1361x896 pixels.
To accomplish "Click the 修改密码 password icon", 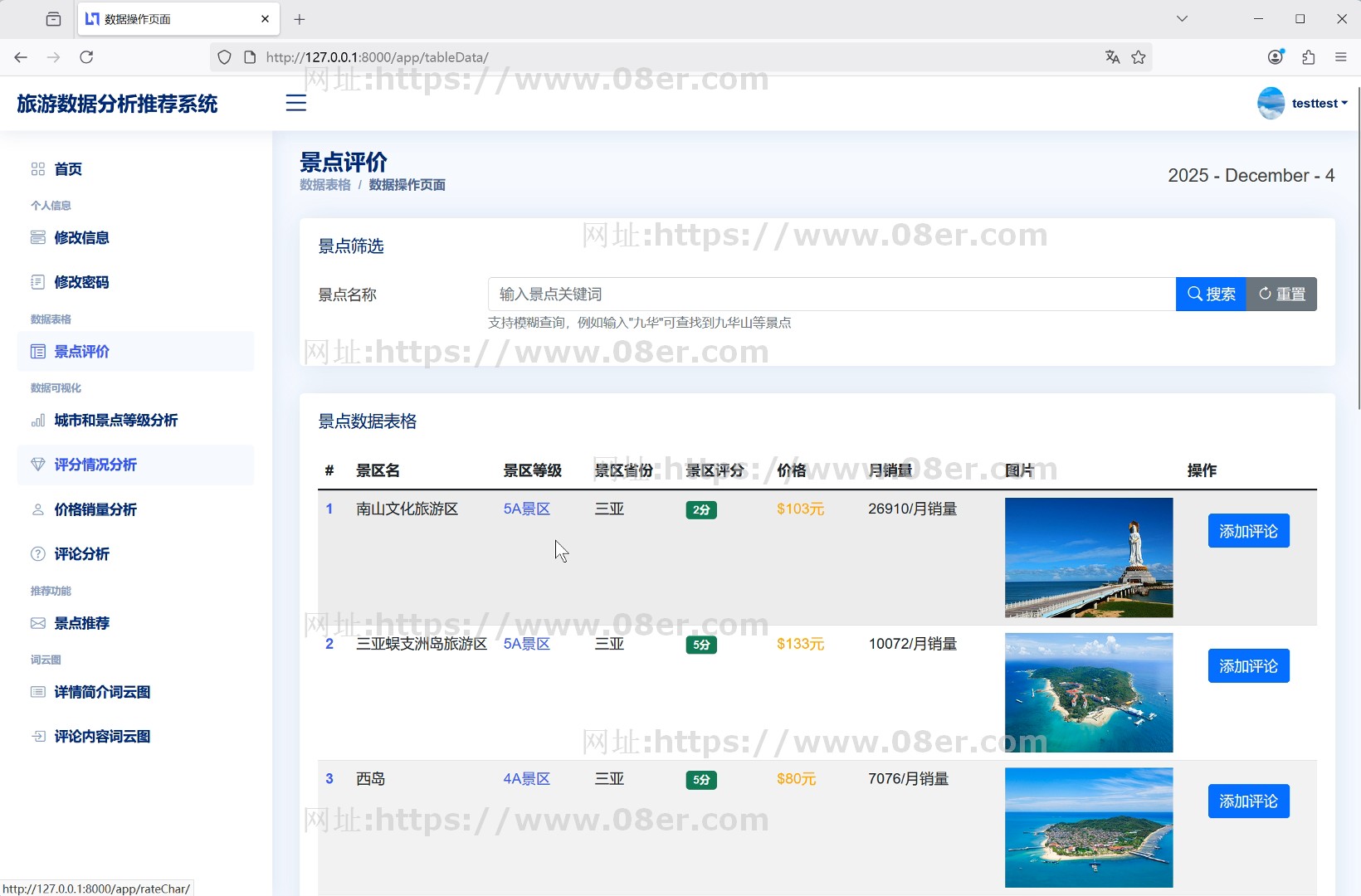I will click(38, 282).
